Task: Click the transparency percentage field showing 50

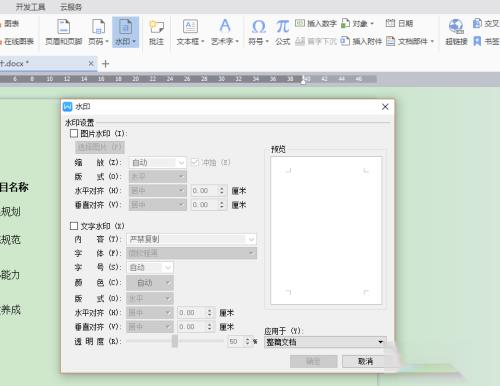Action: click(236, 341)
